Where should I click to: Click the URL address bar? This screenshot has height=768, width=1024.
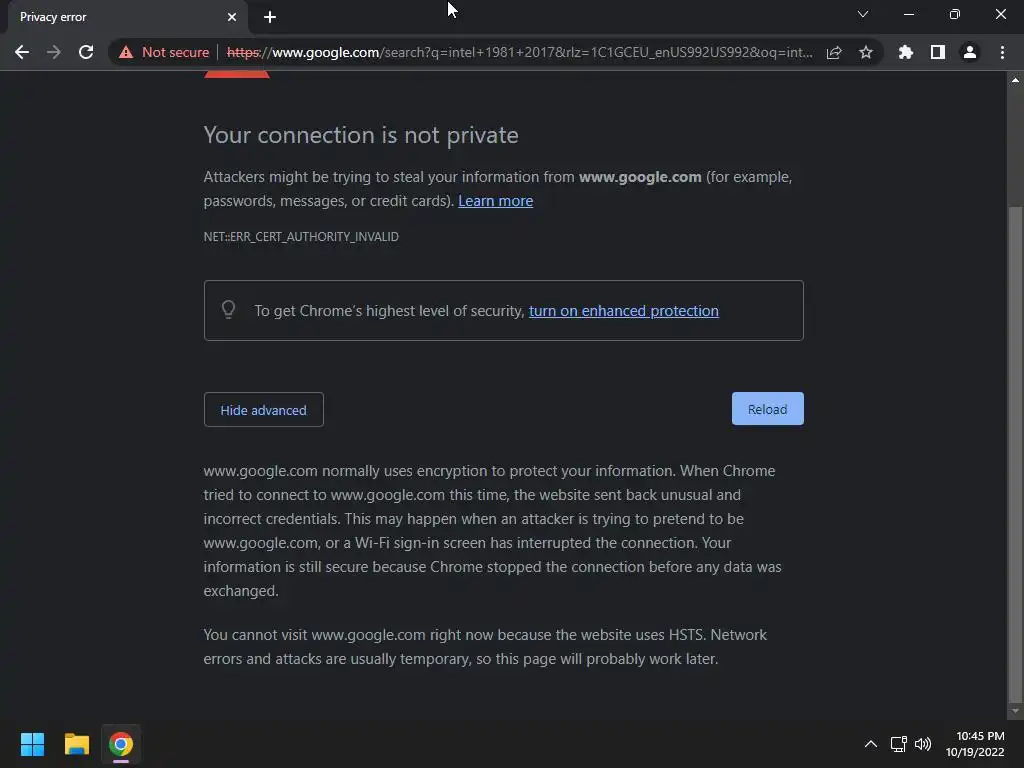pos(540,52)
